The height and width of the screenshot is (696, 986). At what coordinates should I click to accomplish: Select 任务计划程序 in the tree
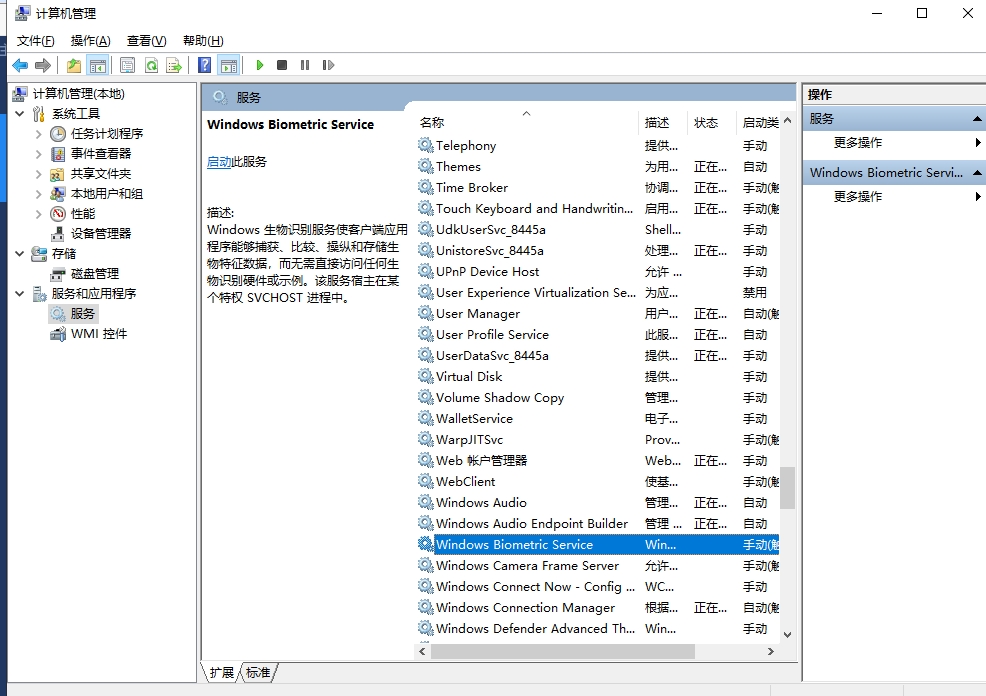pyautogui.click(x=107, y=134)
